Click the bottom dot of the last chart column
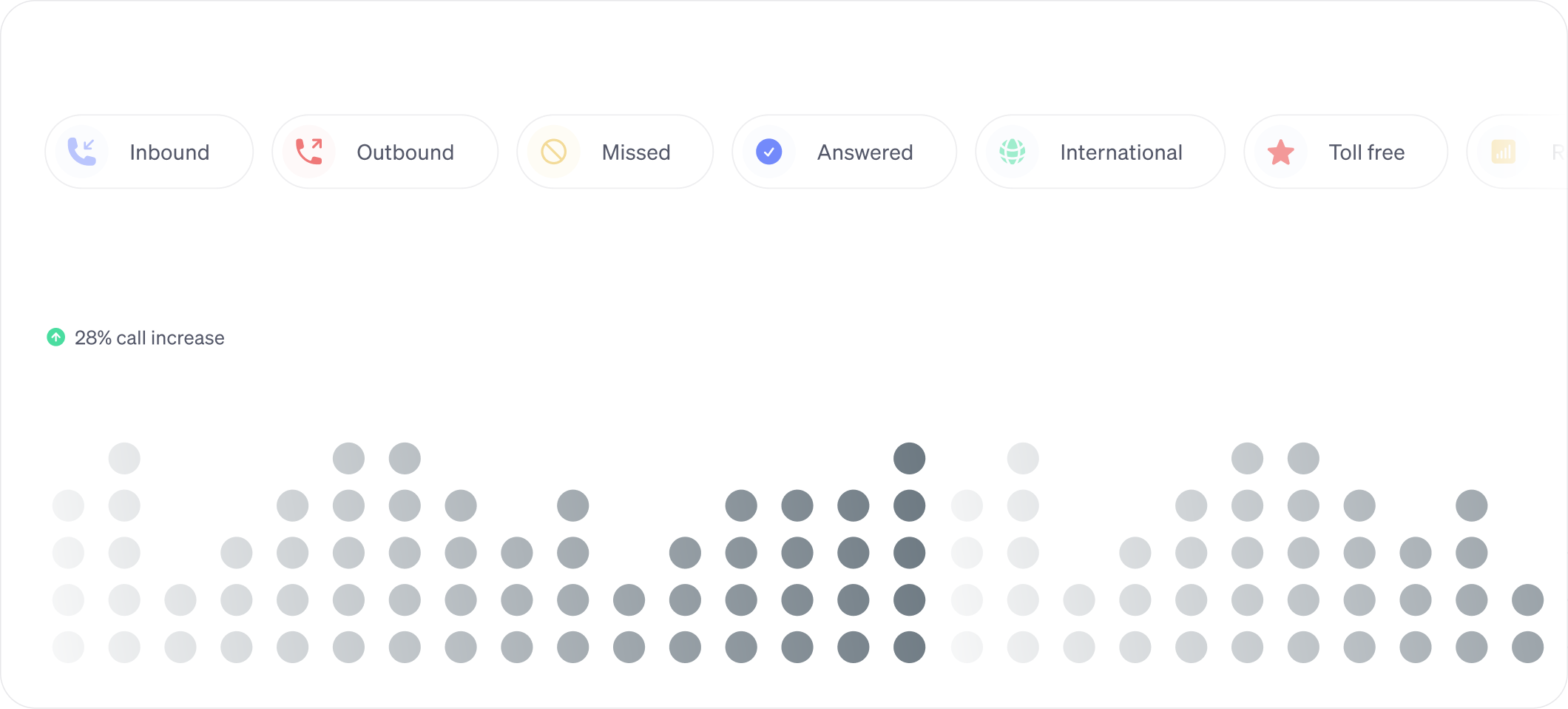 [1527, 647]
